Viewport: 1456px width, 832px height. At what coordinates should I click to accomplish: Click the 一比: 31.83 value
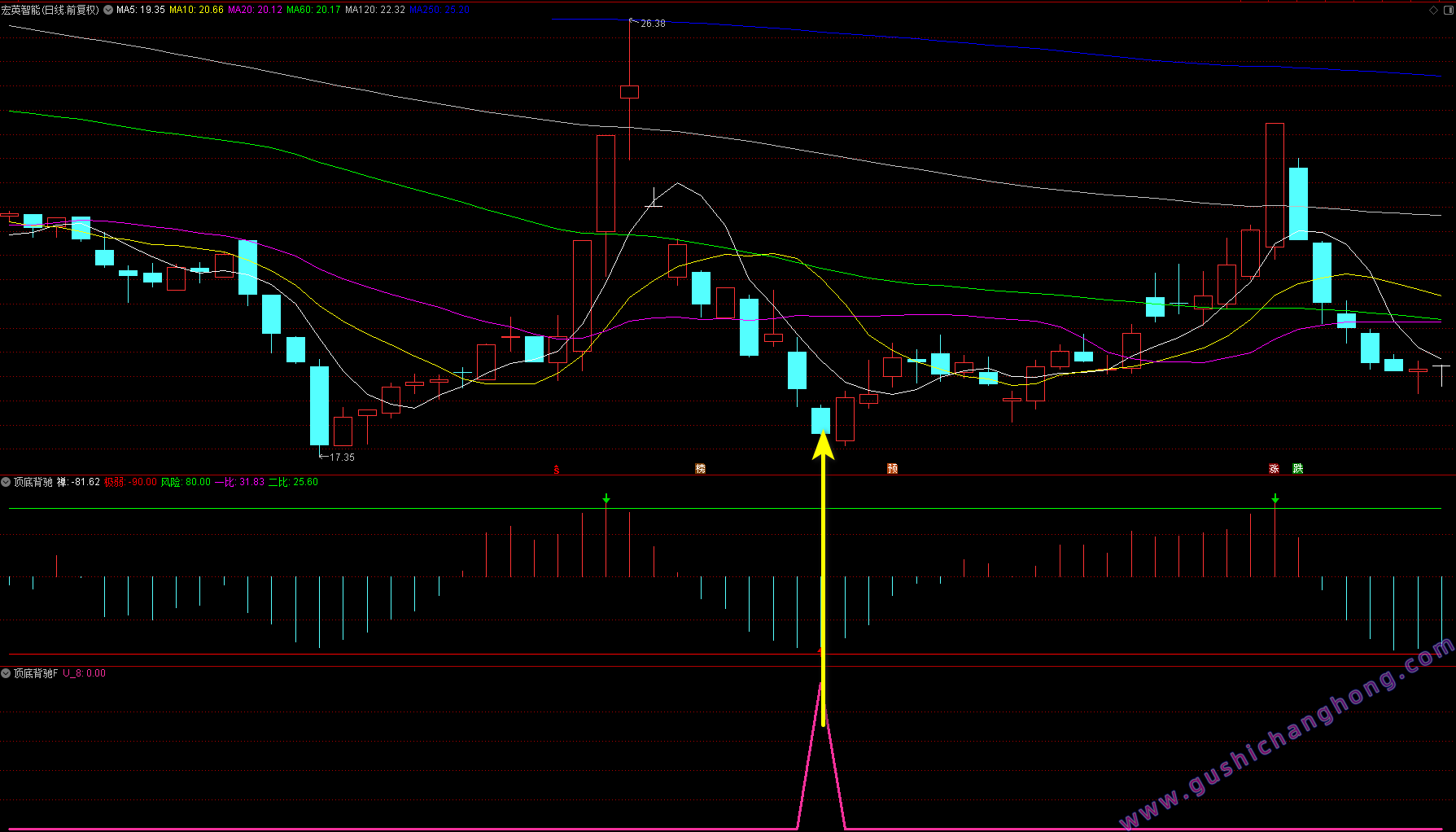tap(239, 482)
